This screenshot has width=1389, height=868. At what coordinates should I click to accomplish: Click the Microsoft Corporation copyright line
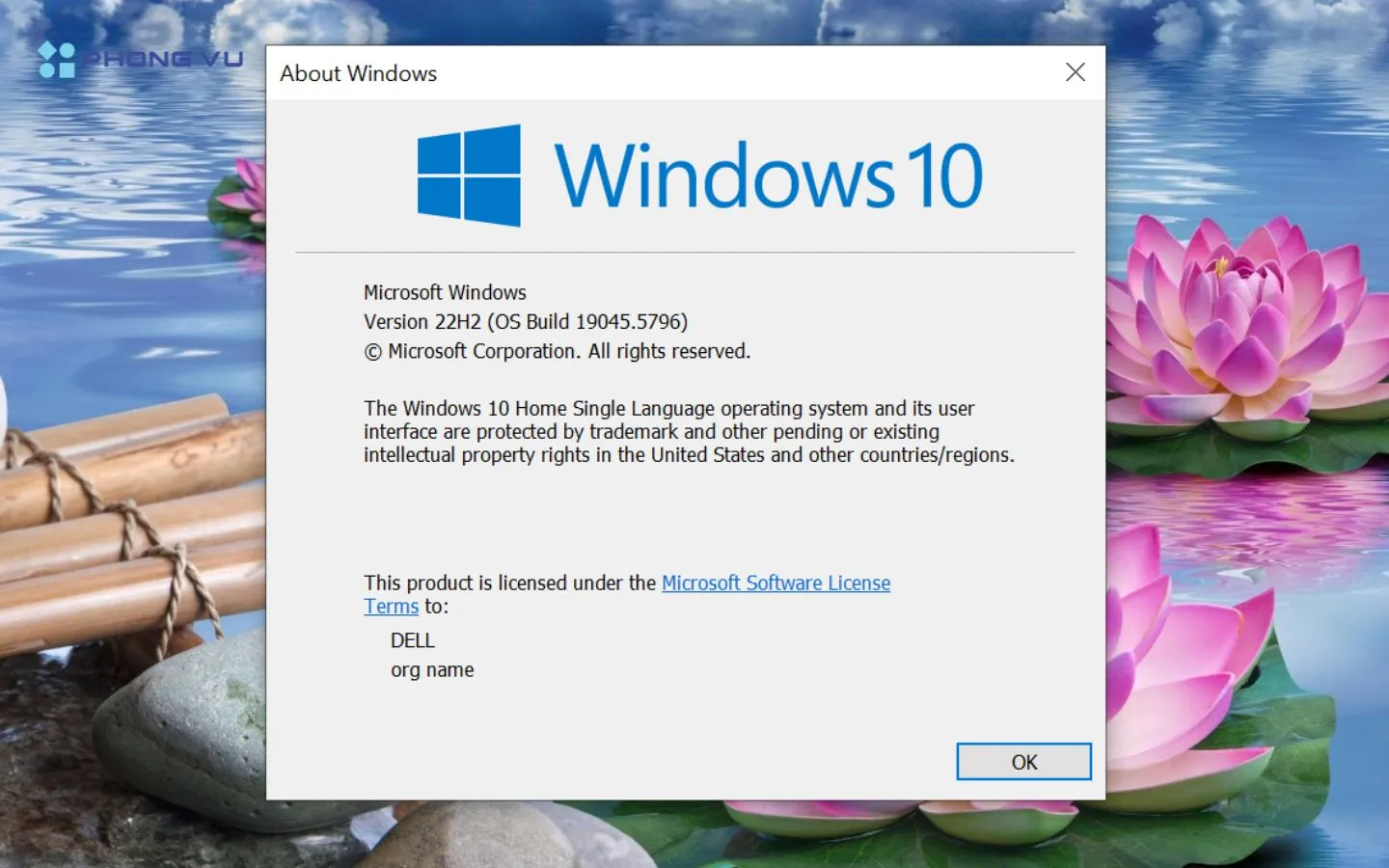(x=557, y=352)
